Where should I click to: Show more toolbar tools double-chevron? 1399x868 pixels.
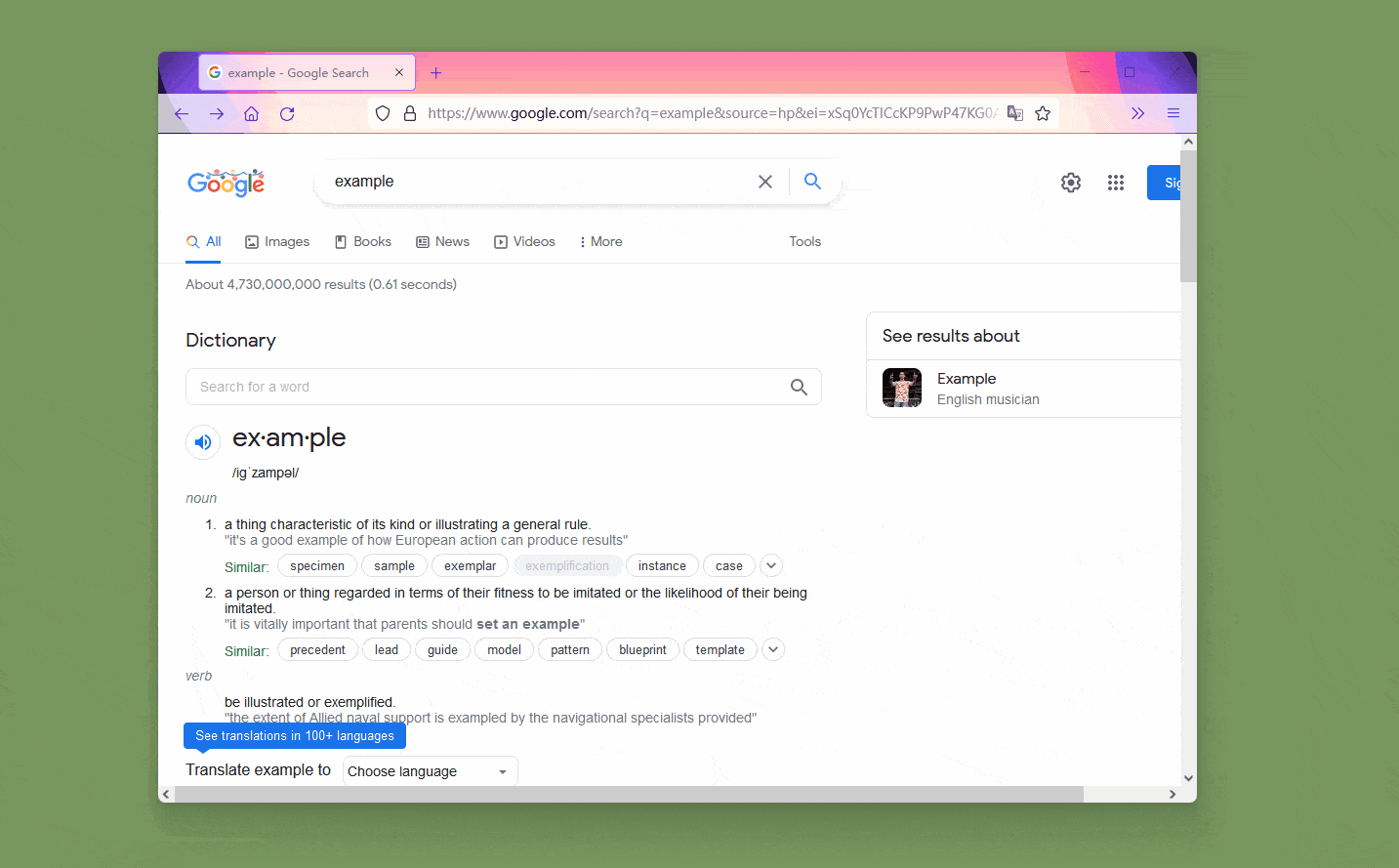[1137, 113]
